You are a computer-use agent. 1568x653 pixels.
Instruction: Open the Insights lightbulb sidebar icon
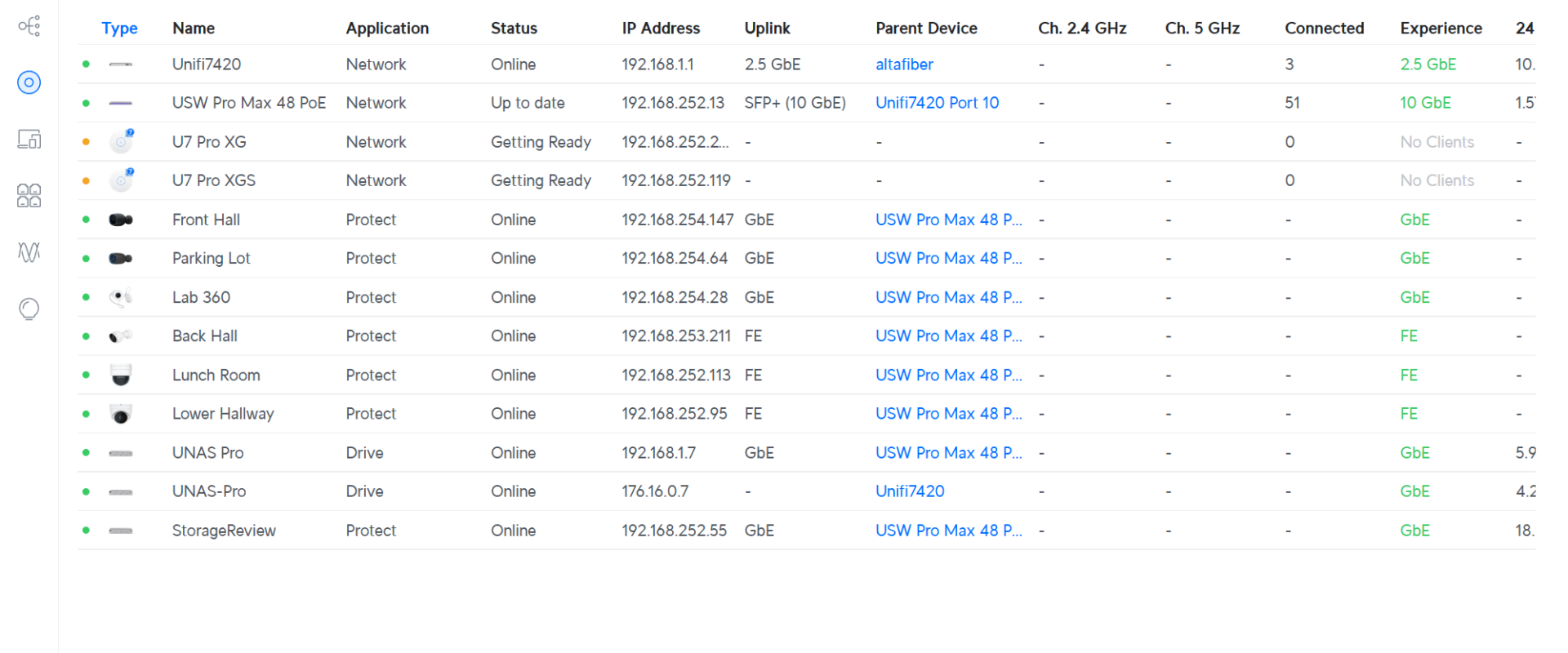[29, 309]
